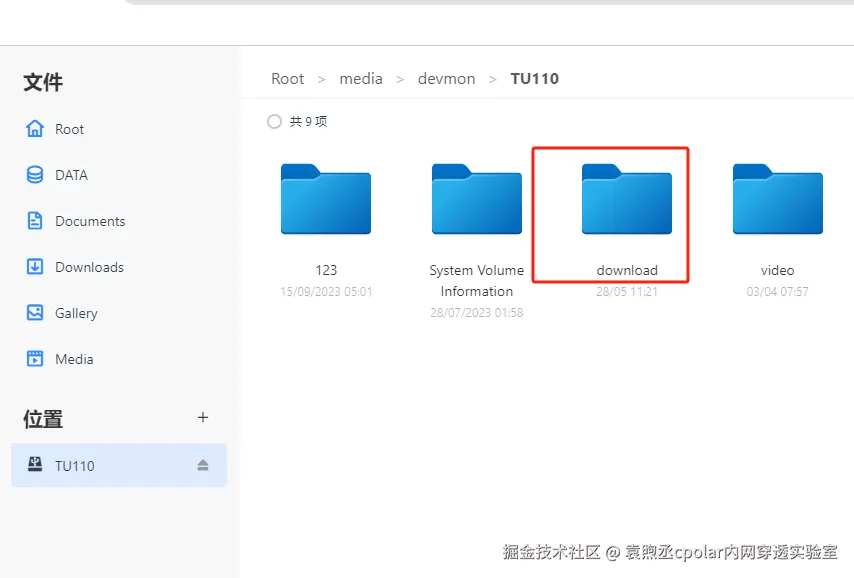The height and width of the screenshot is (578, 854).
Task: Go to media in breadcrumb path
Action: point(361,79)
